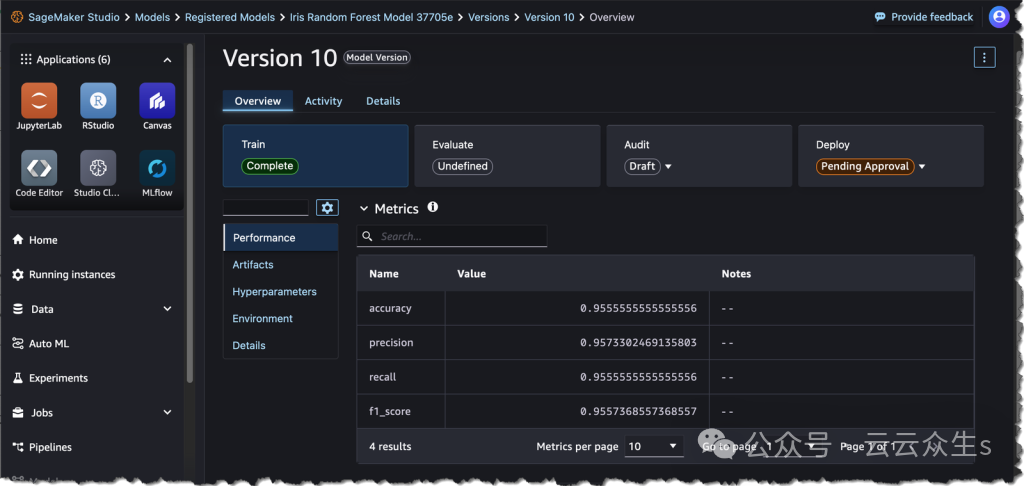1024x486 pixels.
Task: Click the Auto ML icon
Action: click(x=18, y=344)
